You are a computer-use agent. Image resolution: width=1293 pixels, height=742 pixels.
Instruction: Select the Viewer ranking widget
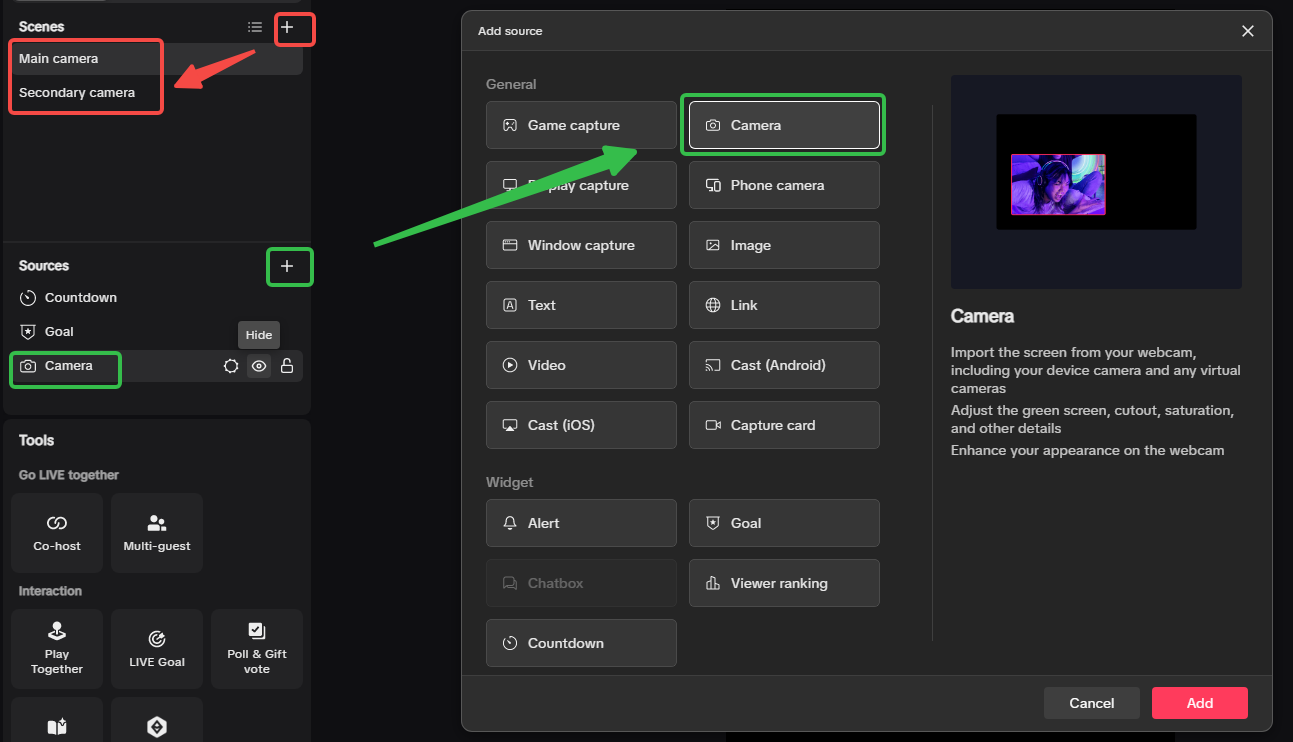(x=783, y=583)
